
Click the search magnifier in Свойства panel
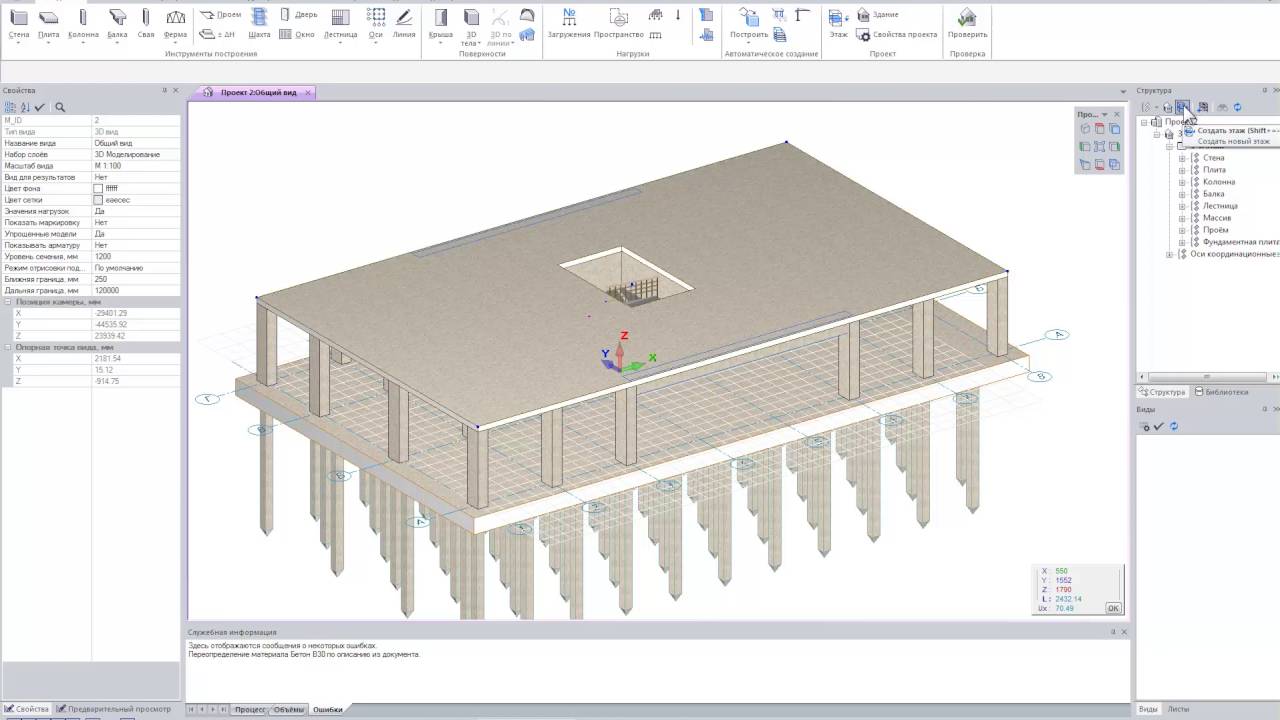pyautogui.click(x=60, y=107)
